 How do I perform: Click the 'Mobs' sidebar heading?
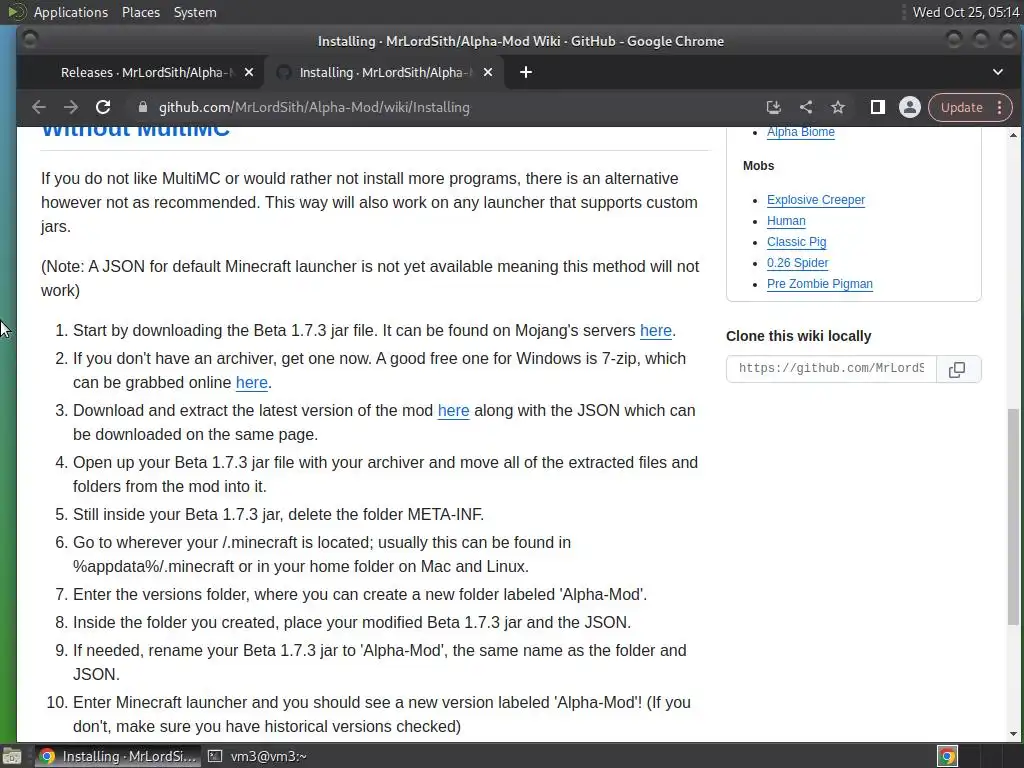coord(758,166)
